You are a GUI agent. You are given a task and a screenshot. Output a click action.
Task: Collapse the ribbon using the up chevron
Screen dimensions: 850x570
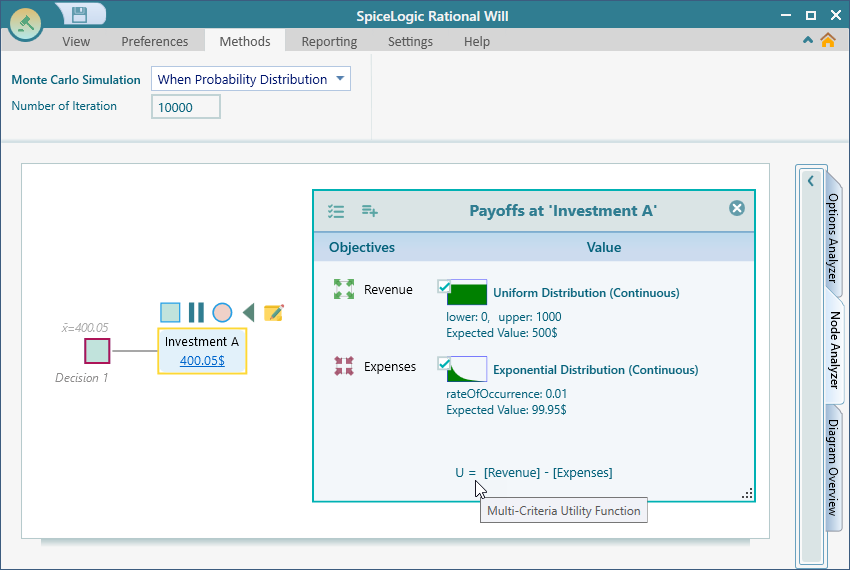coord(808,41)
